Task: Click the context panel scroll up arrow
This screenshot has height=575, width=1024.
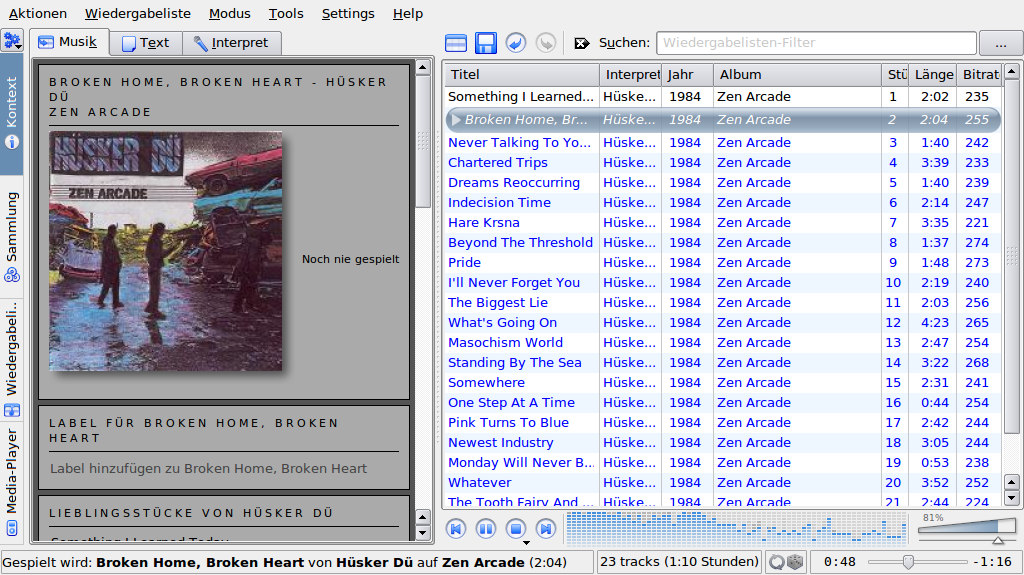Action: pos(423,67)
